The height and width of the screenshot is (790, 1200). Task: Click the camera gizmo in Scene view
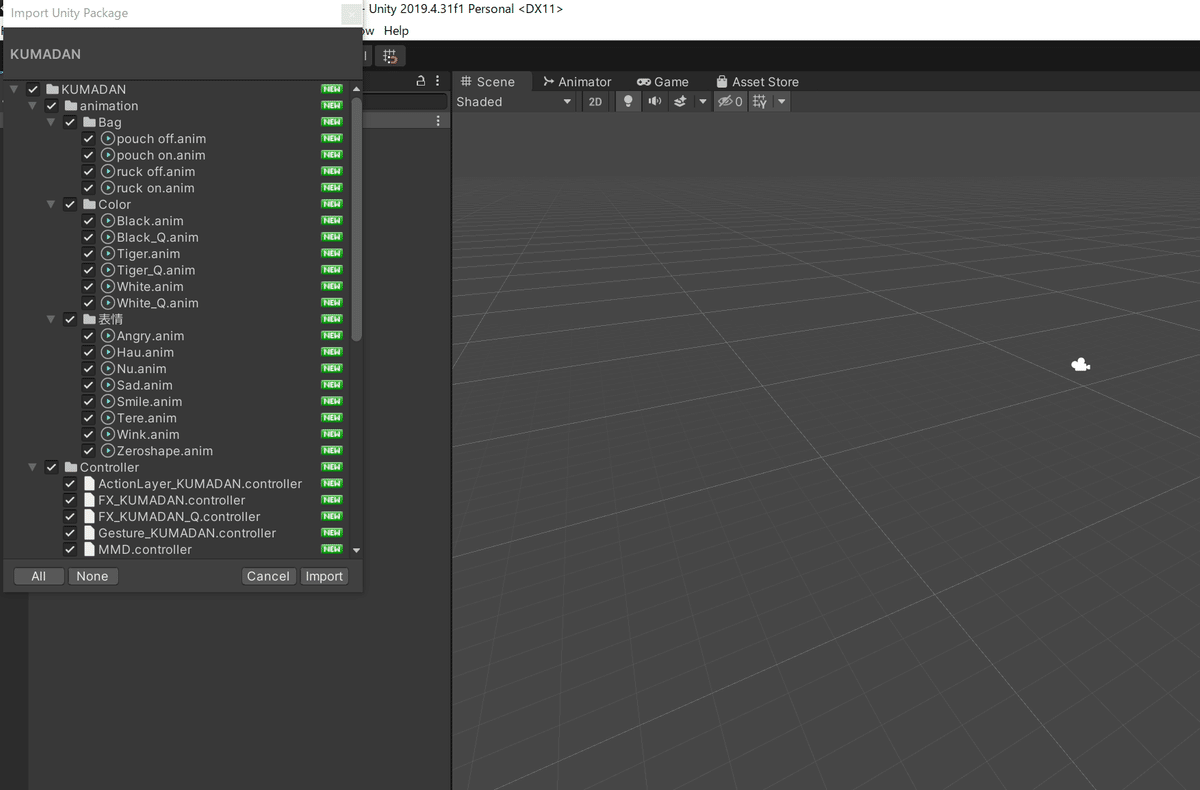1080,365
